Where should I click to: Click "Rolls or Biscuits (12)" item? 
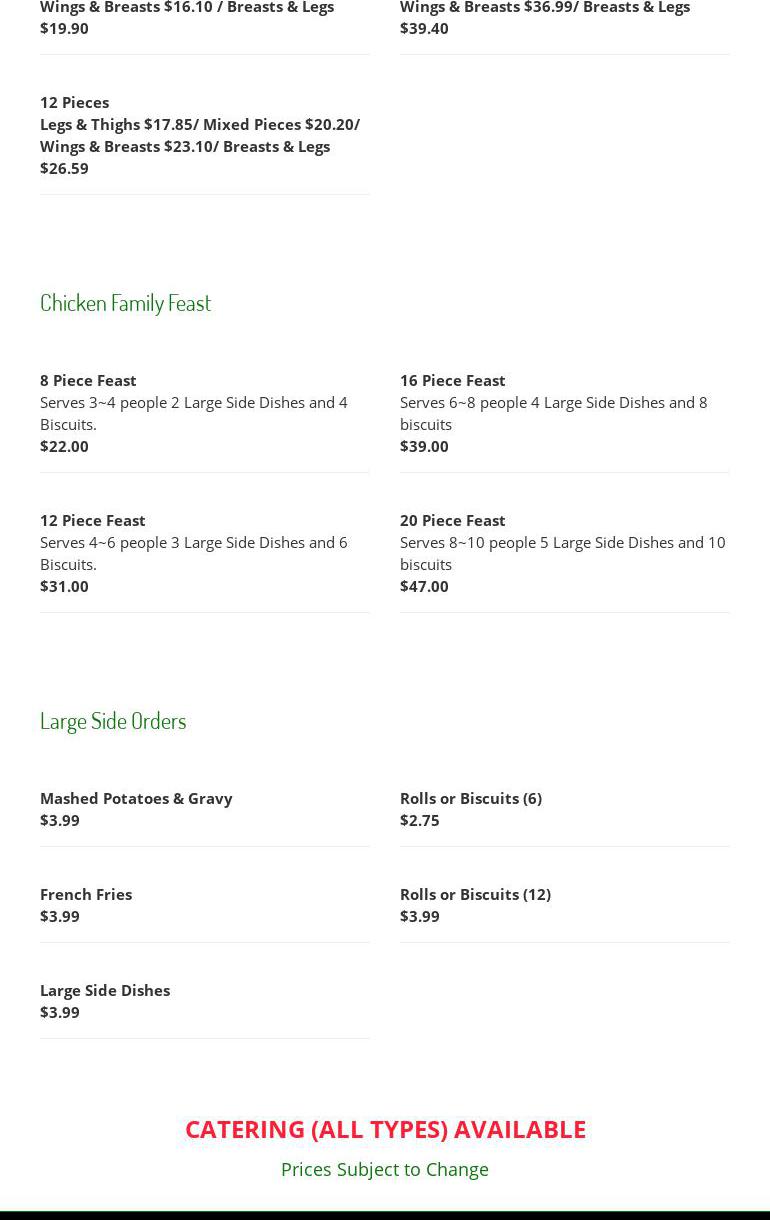coord(475,894)
